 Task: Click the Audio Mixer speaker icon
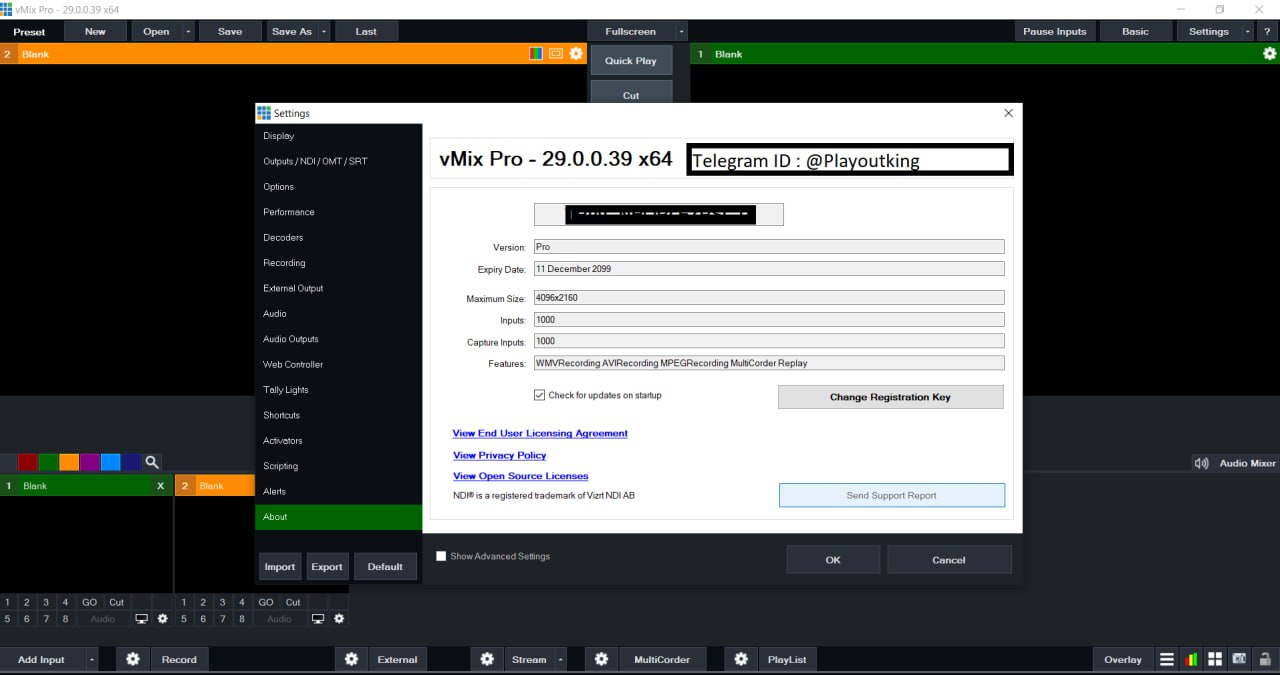tap(1202, 463)
